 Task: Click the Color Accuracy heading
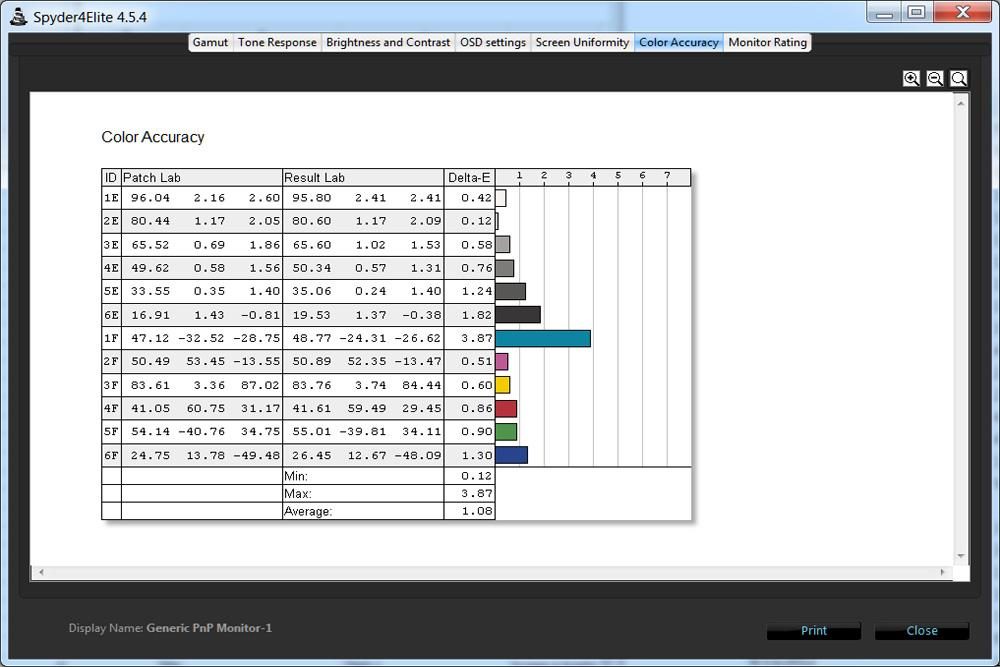pos(153,137)
